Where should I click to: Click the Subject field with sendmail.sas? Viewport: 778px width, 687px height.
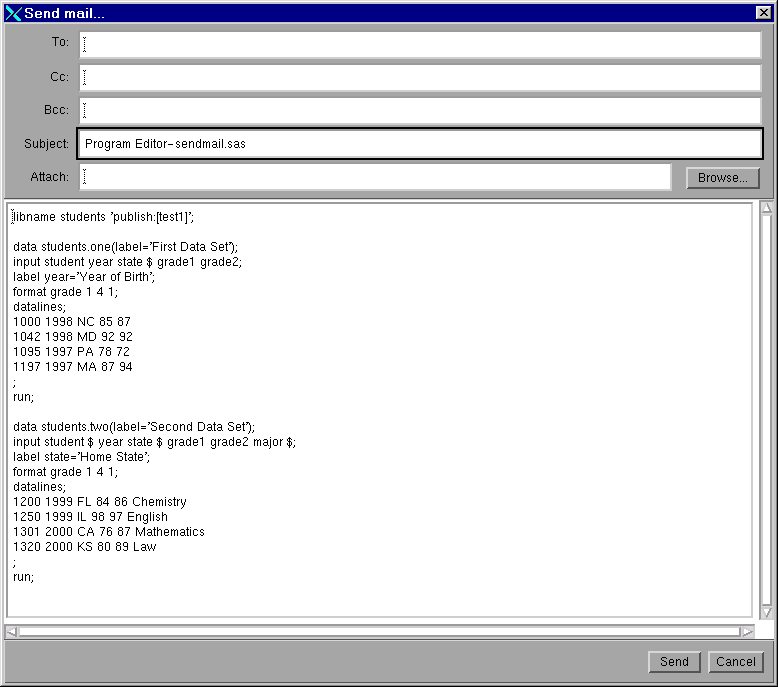click(x=420, y=144)
